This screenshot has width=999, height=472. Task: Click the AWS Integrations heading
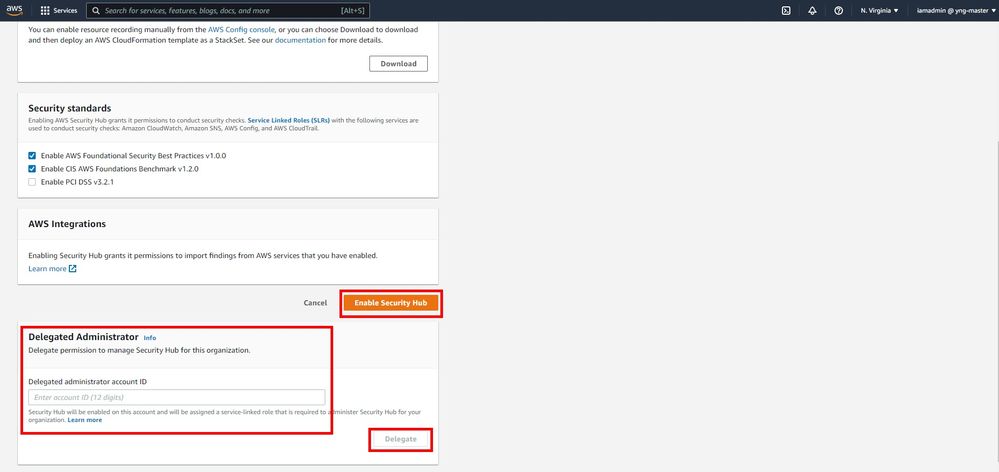[x=68, y=224]
